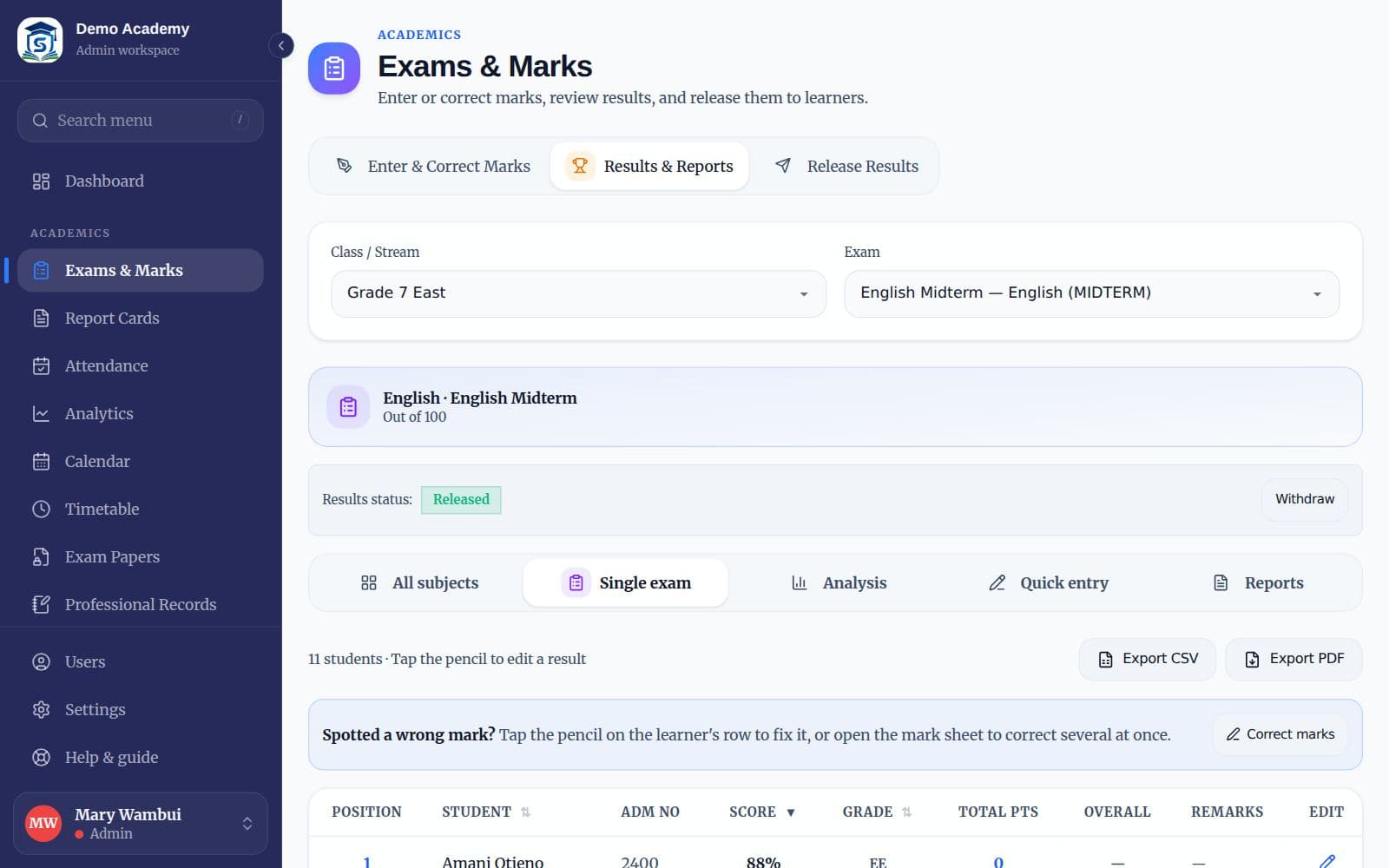
Task: Click the Calendar icon in sidebar
Action: coord(41,462)
